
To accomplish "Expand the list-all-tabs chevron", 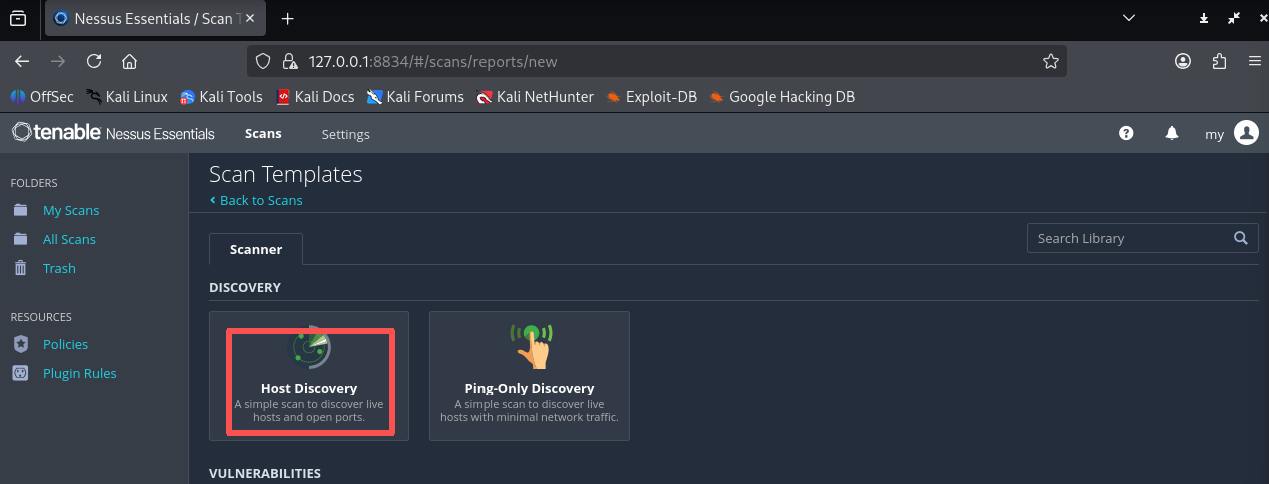I will coord(1129,18).
